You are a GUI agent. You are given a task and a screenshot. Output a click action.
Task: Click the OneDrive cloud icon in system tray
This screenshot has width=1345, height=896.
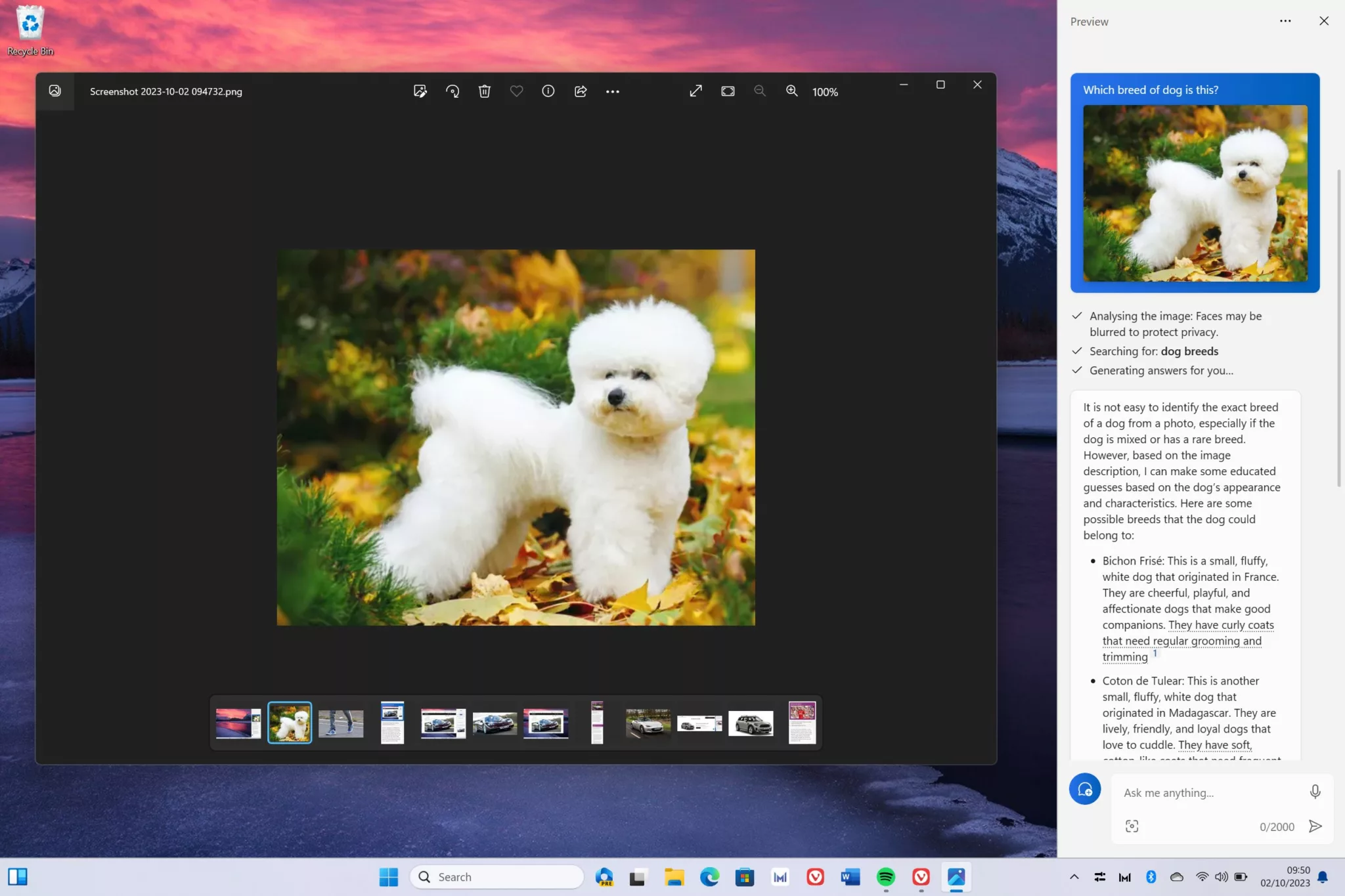[x=1177, y=877]
